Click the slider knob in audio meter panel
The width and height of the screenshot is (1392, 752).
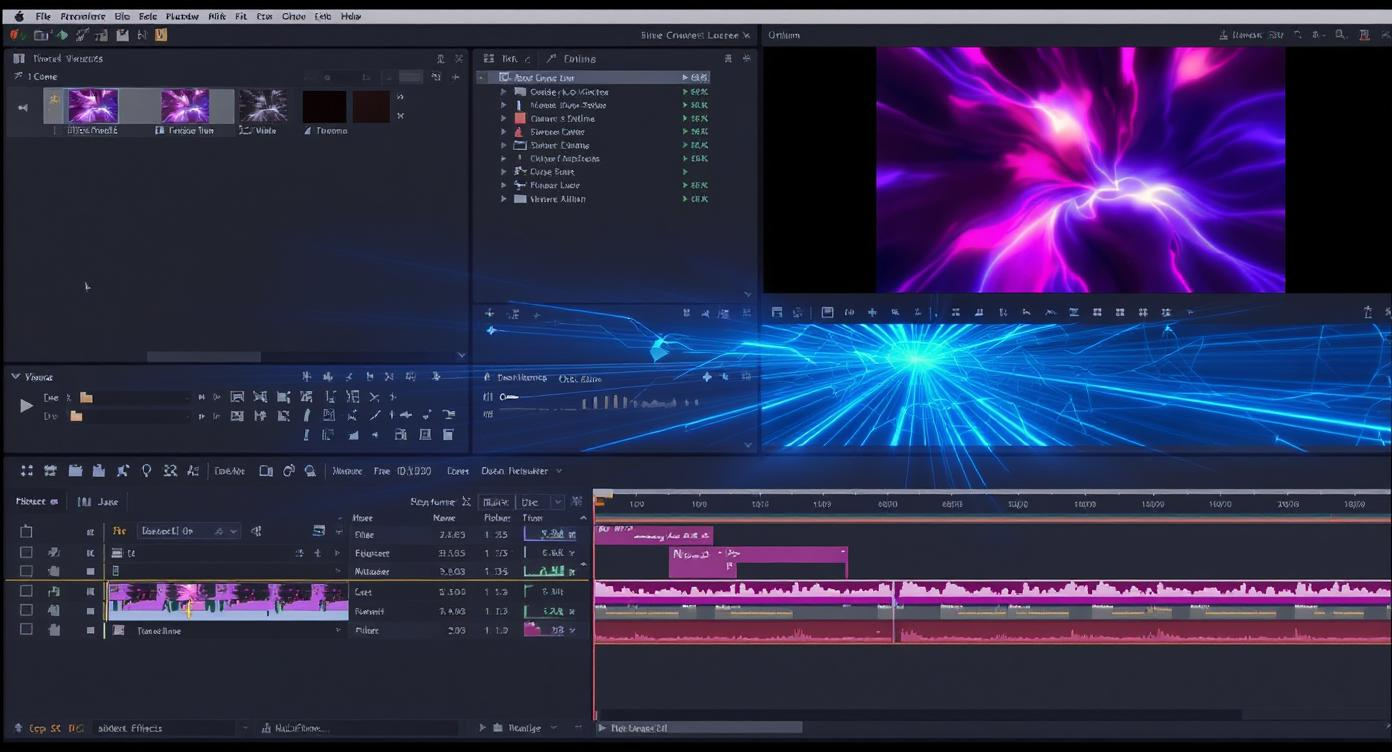click(x=504, y=397)
